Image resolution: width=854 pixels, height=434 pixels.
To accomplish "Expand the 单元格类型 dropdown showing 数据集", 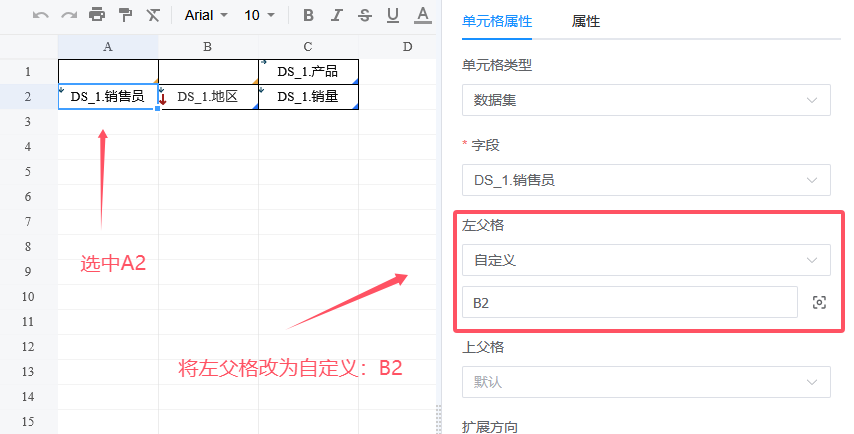I will click(x=645, y=100).
